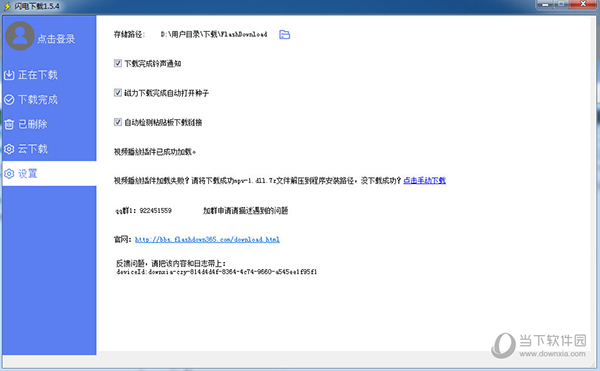Click the 视频播放插件已成功加载 status text
The image size is (600, 371).
click(155, 152)
